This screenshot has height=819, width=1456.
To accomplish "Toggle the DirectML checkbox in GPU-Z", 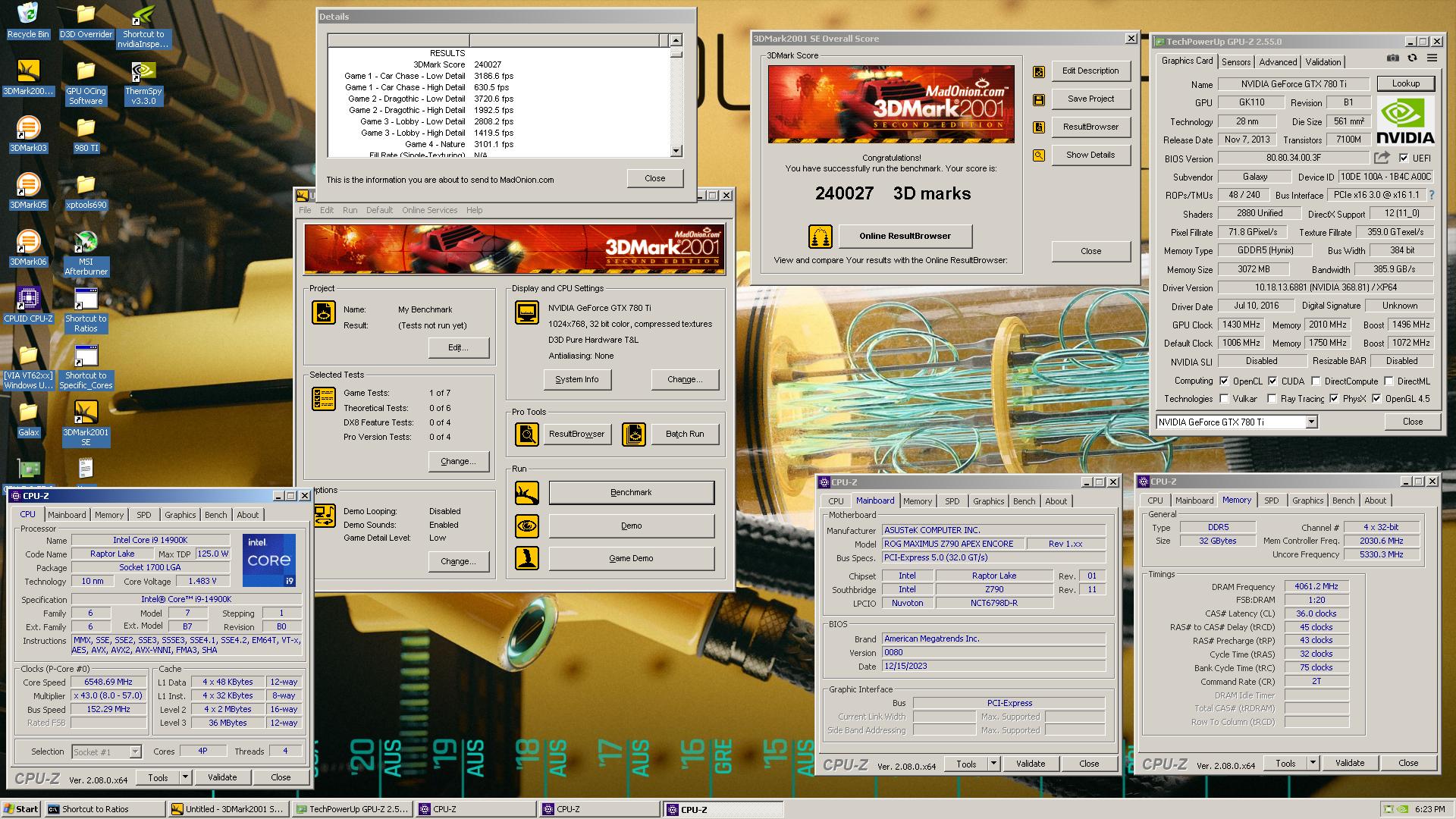I will [1389, 381].
